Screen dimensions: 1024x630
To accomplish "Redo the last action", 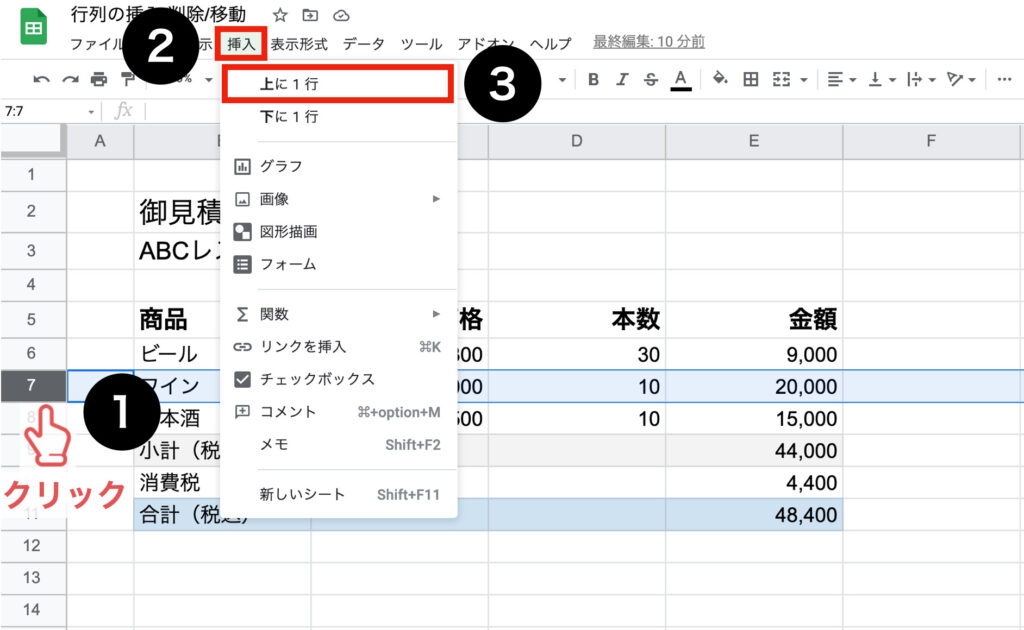I will 70,80.
